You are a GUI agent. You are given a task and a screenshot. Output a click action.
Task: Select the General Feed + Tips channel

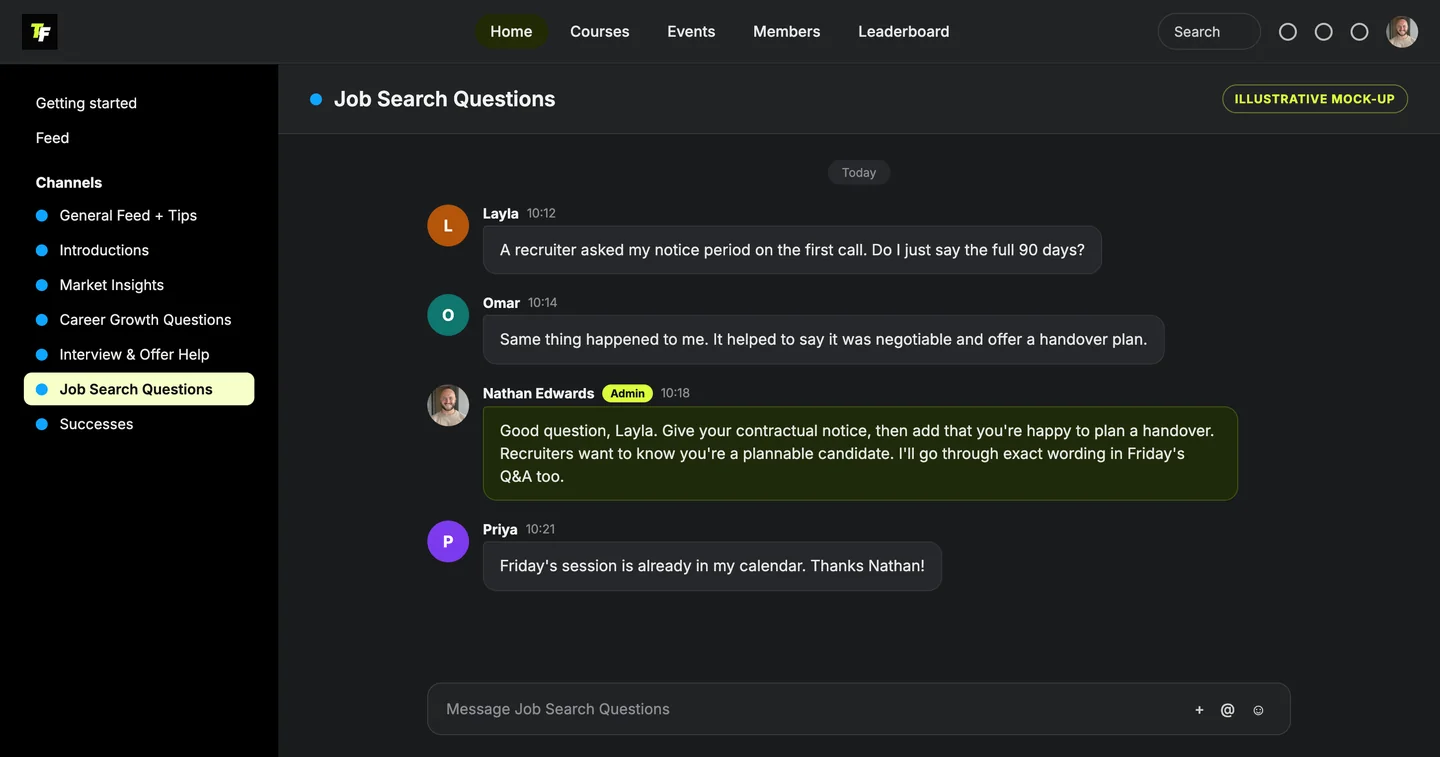139,215
